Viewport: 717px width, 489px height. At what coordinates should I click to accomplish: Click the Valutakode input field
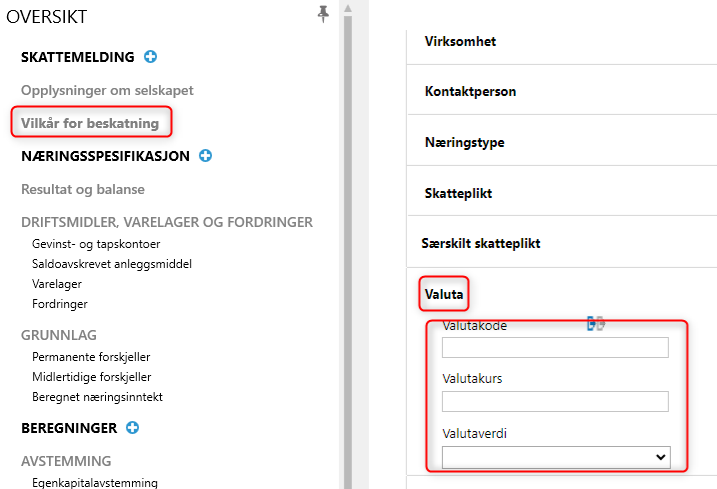[555, 348]
